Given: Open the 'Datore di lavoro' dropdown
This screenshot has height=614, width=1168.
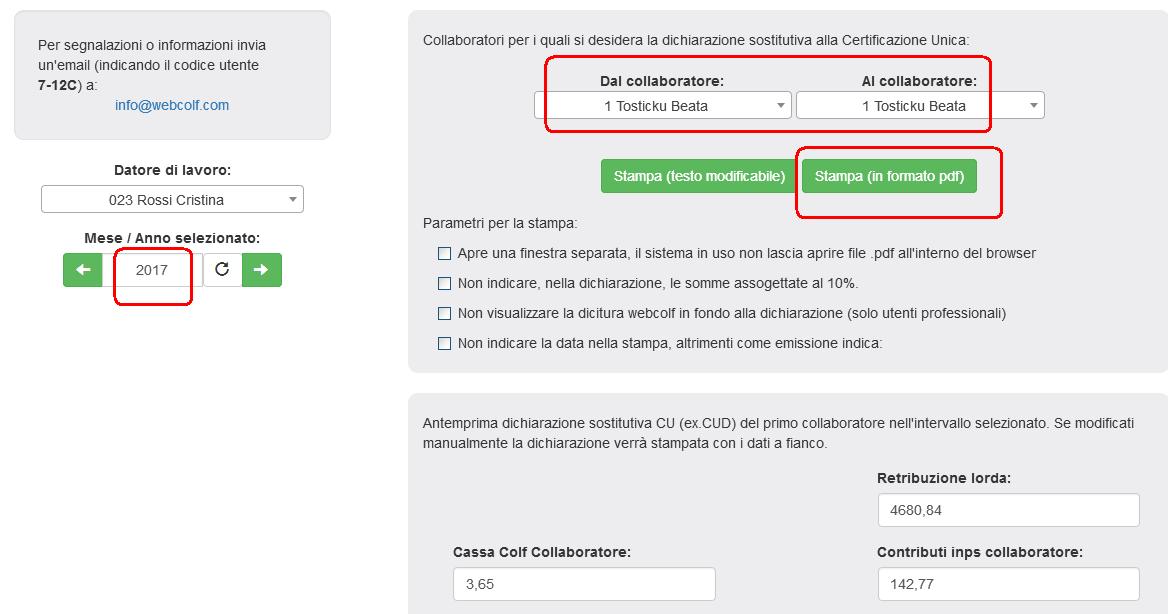Looking at the screenshot, I should pyautogui.click(x=172, y=200).
